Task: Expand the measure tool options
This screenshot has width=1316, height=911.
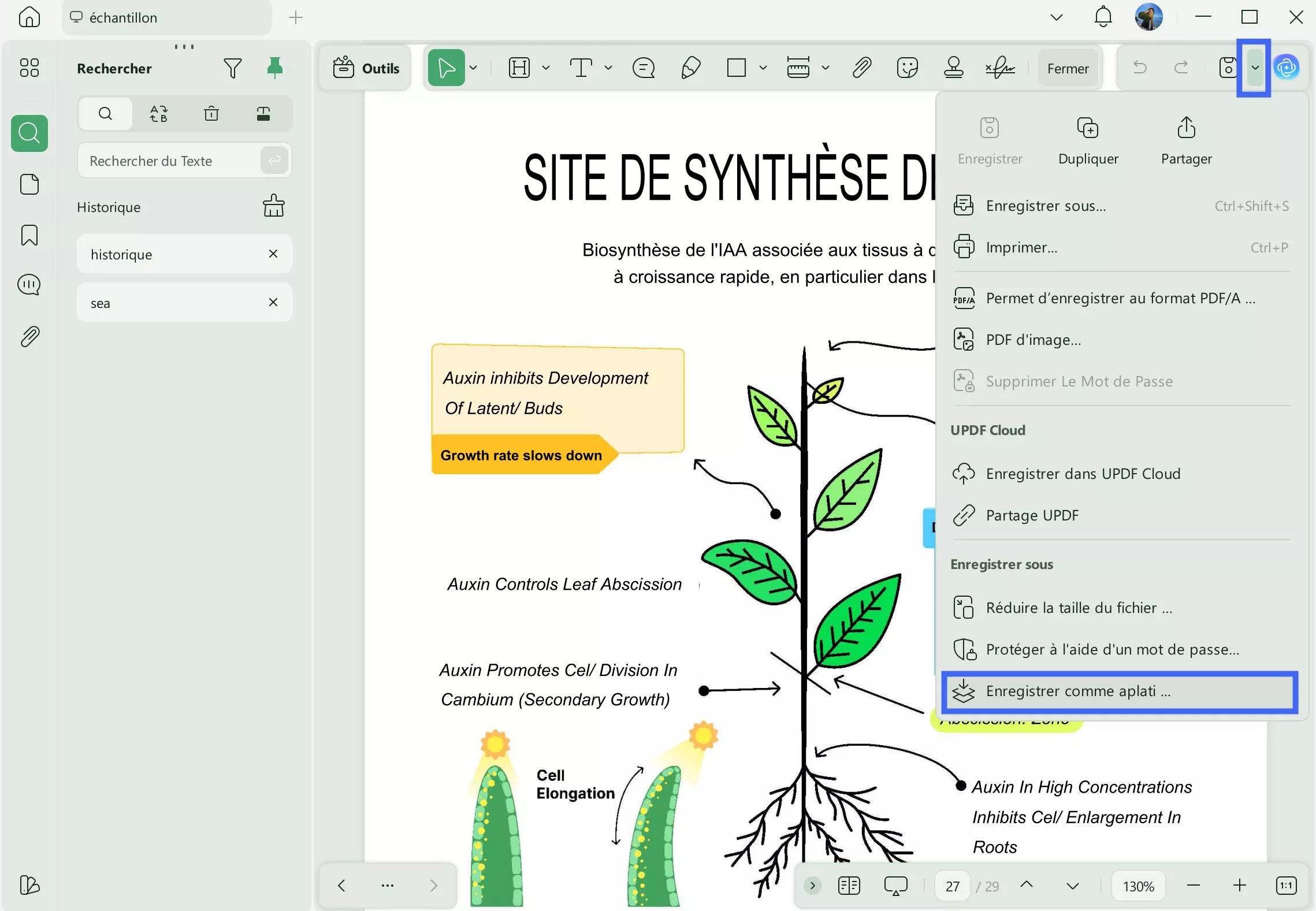Action: pyautogui.click(x=826, y=68)
